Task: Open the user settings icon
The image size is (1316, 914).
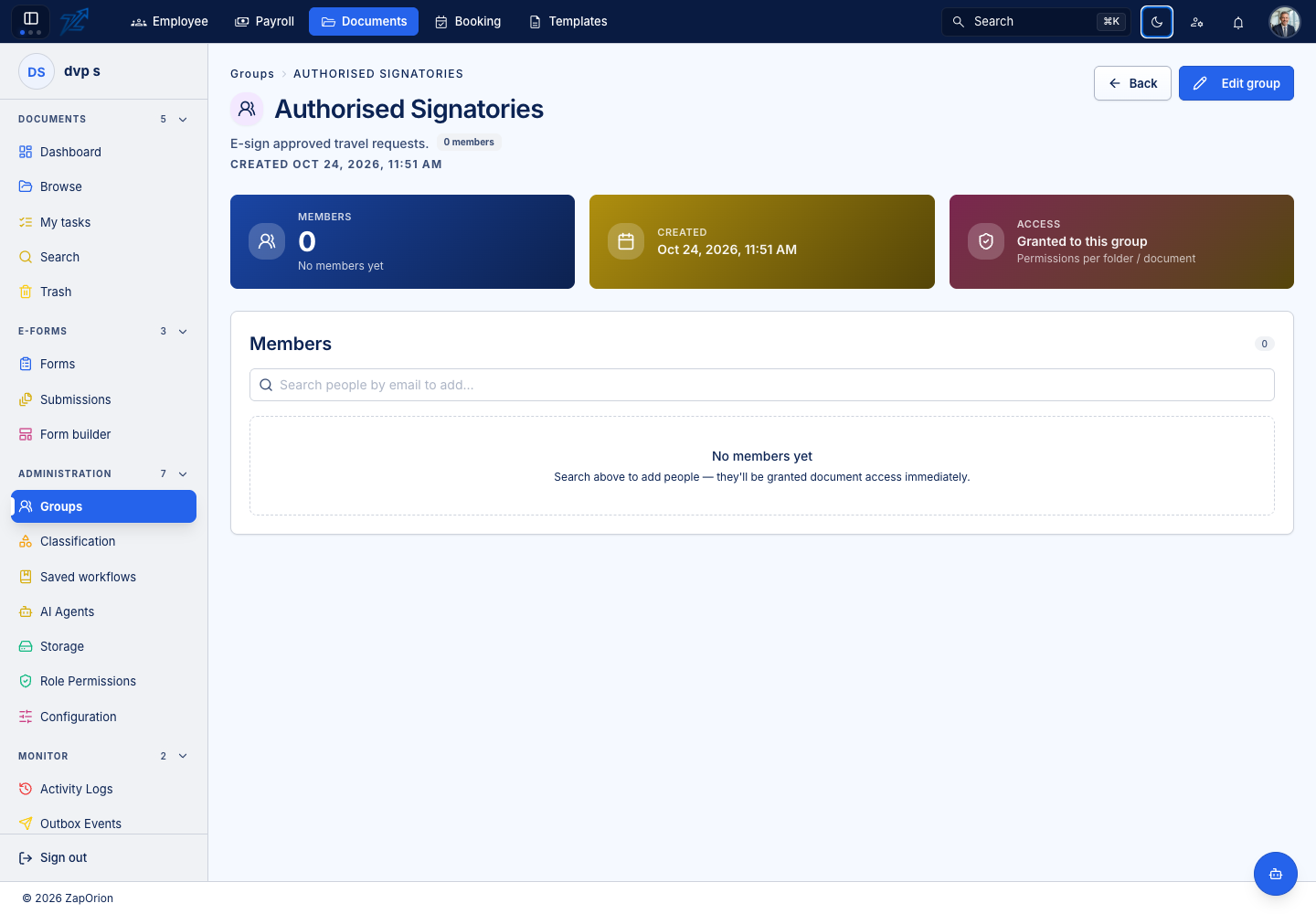Action: [x=1197, y=22]
